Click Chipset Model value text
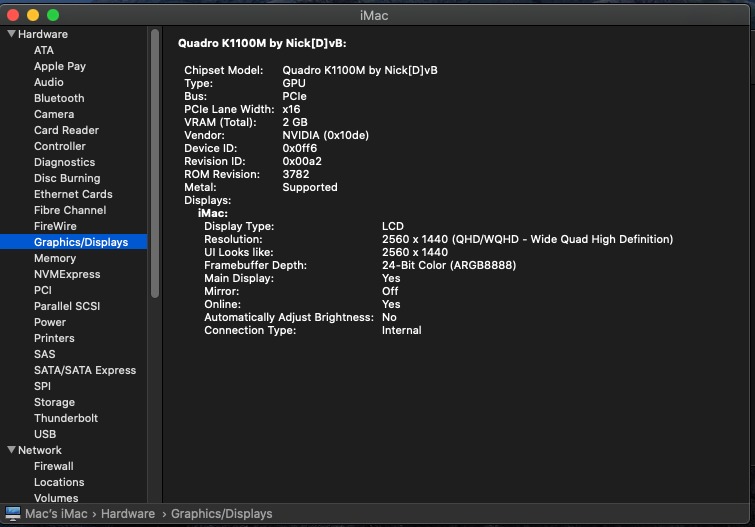The height and width of the screenshot is (527, 755). click(x=360, y=70)
